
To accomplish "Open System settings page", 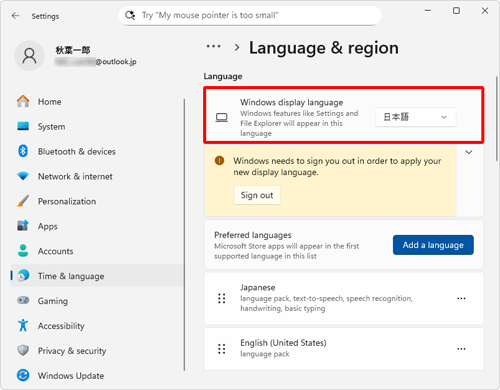I will point(97,126).
